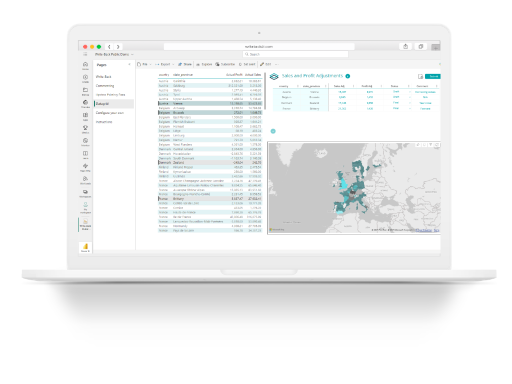Click the Actual Profit column header
512x384 pixels.
click(x=234, y=75)
